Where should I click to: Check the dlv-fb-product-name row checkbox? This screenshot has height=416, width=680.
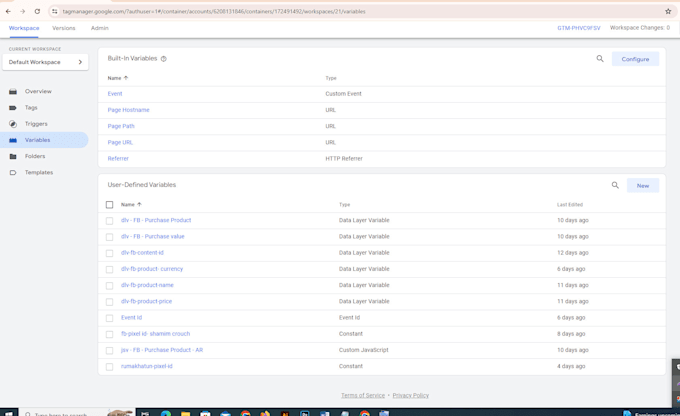109,285
